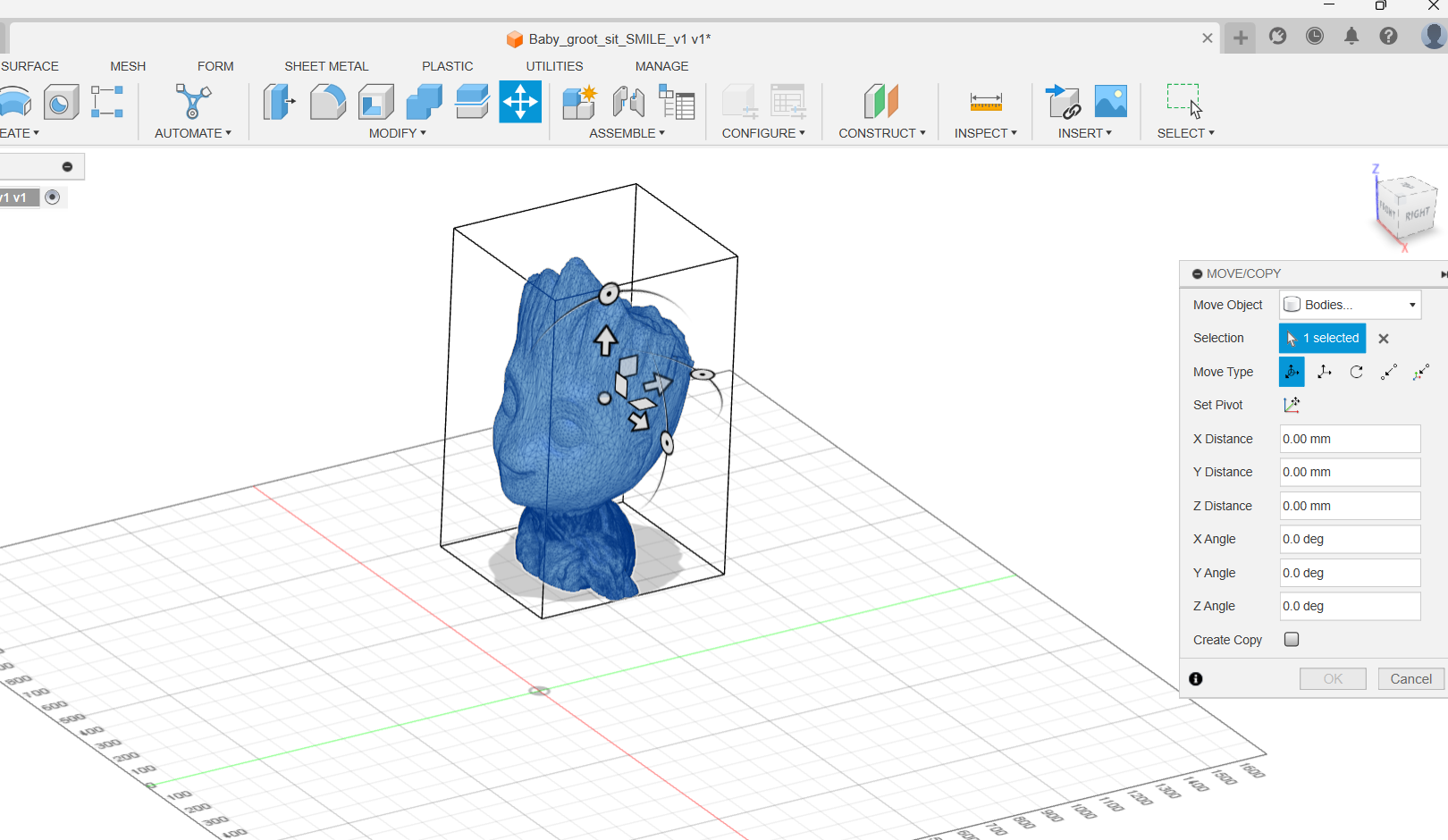Screen dimensions: 1448x840
Task: Click the Configure table icon
Action: 788,102
